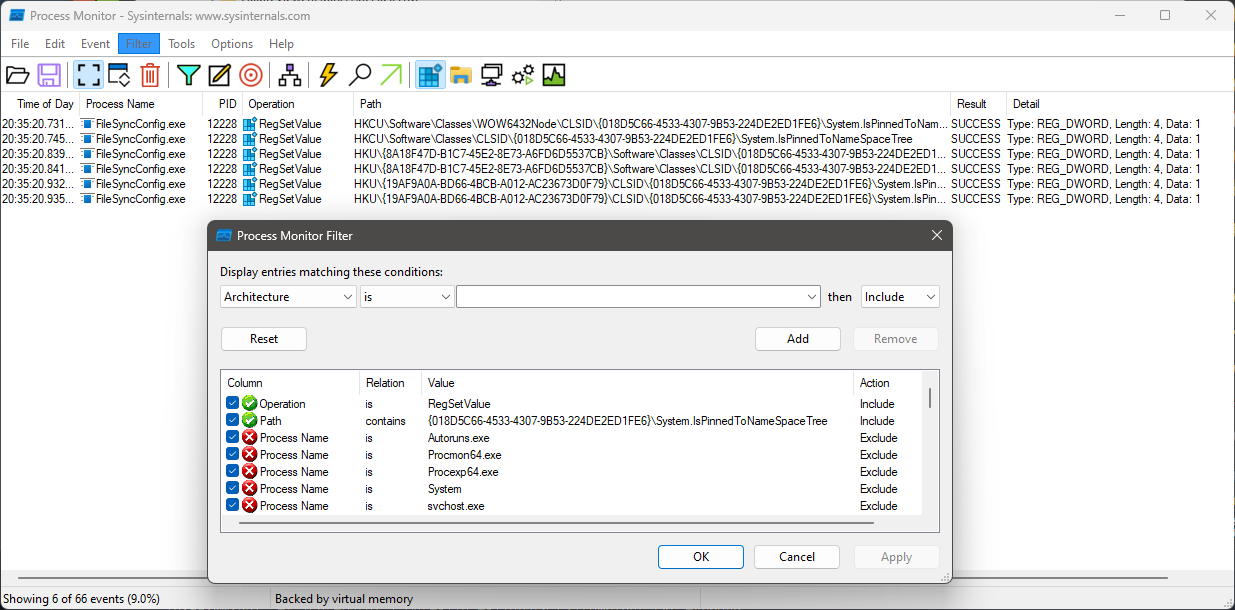Uncheck the System exclude rule checkbox

(x=233, y=489)
